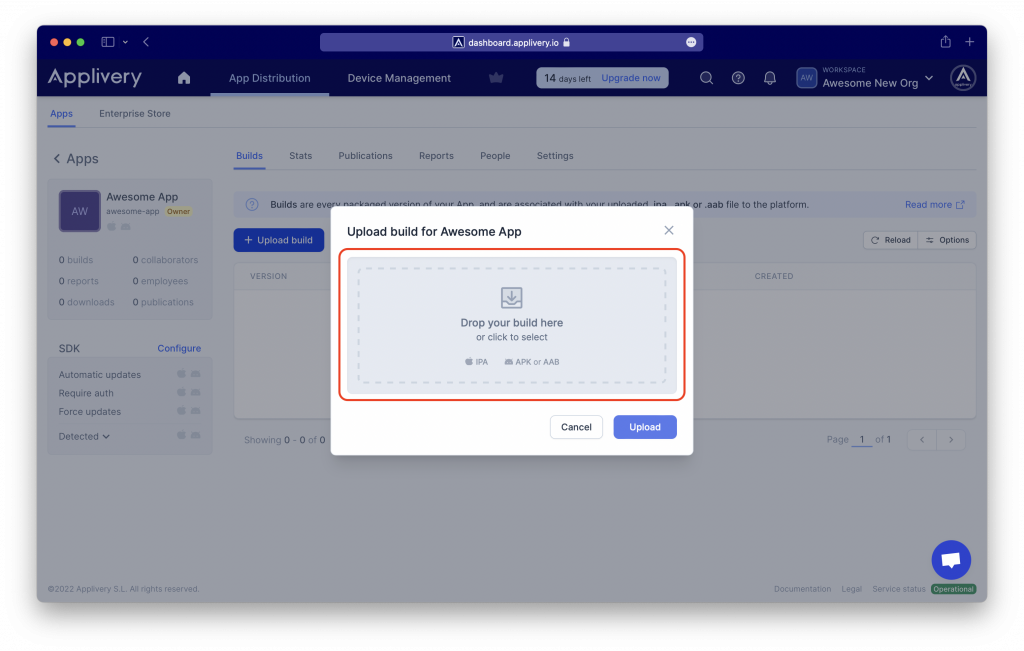Click the Safari share icon

945,42
